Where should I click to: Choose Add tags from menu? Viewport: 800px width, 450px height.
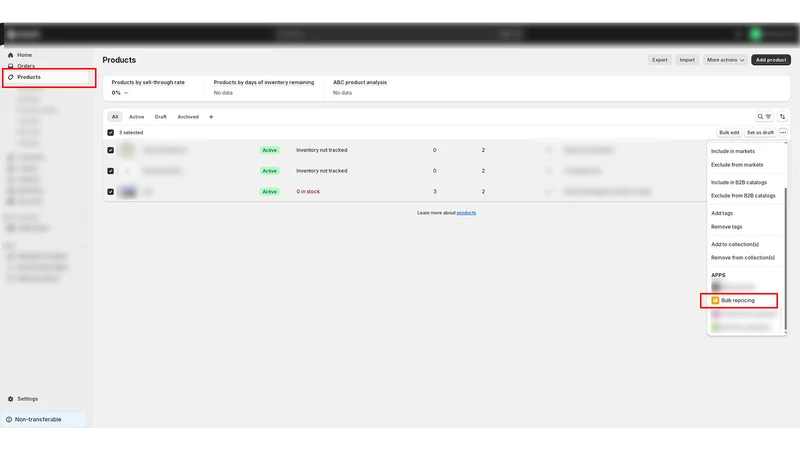(721, 213)
